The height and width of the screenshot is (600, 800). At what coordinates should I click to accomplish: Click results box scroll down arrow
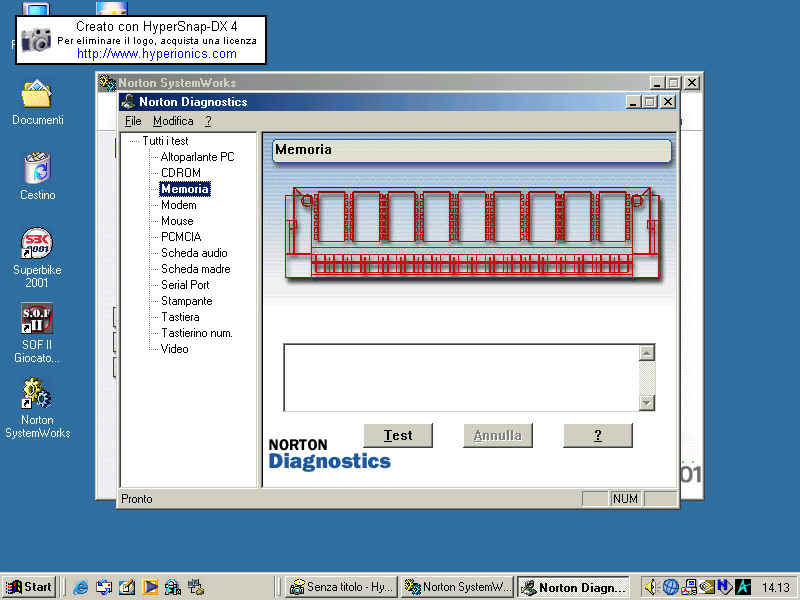(x=647, y=403)
